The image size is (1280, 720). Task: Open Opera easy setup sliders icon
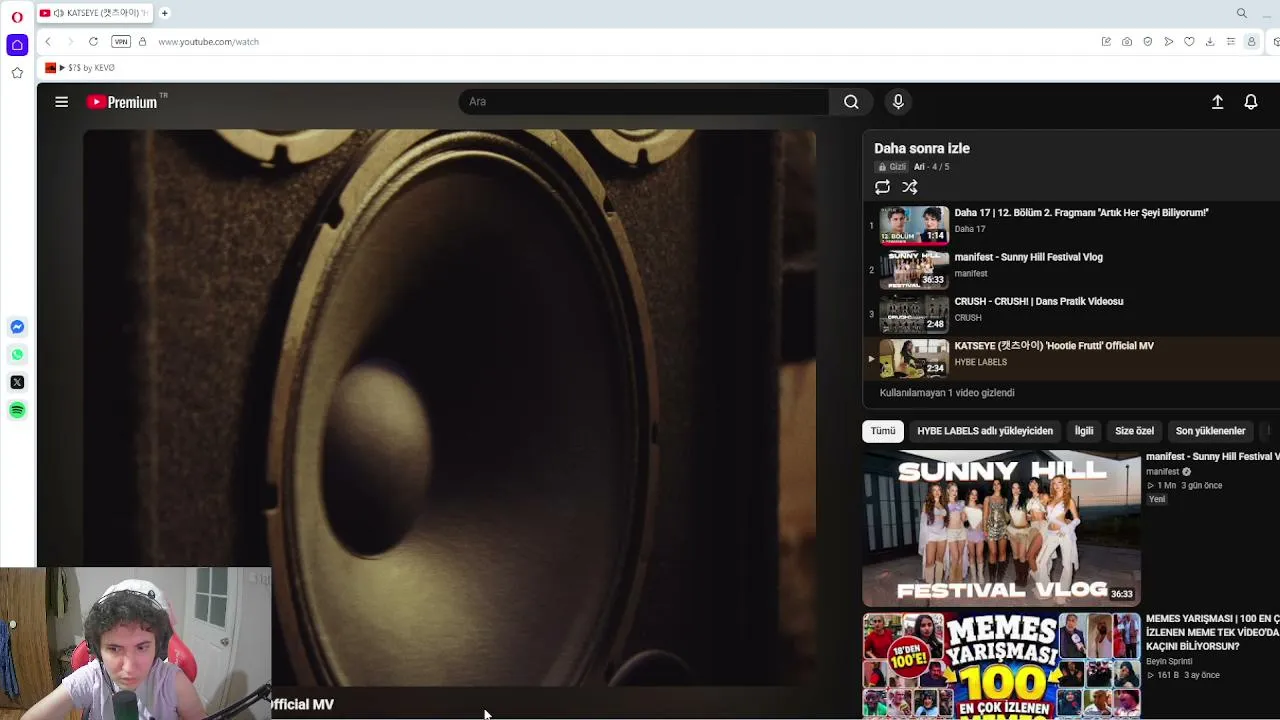point(1231,42)
